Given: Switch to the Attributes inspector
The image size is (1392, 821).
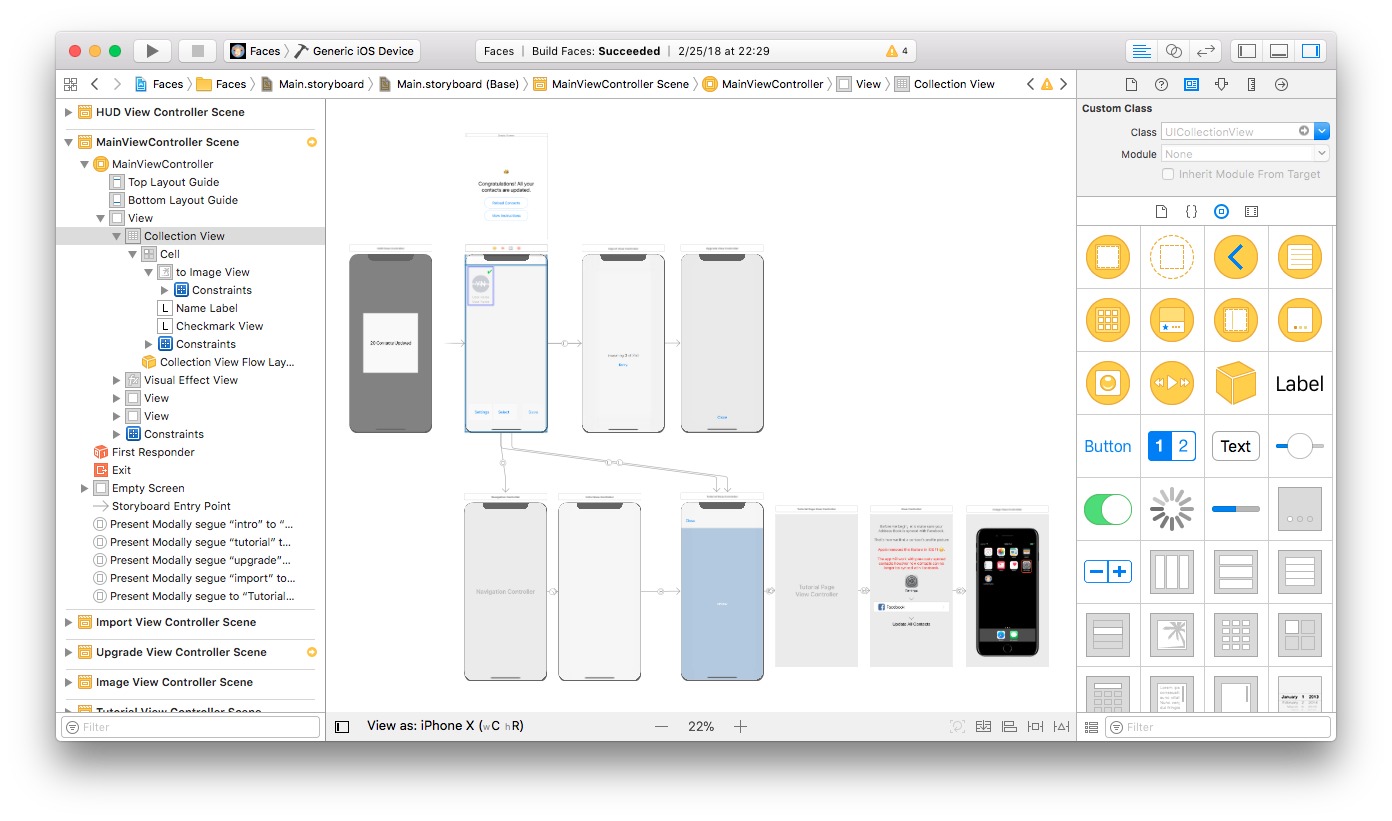Looking at the screenshot, I should 1221,85.
